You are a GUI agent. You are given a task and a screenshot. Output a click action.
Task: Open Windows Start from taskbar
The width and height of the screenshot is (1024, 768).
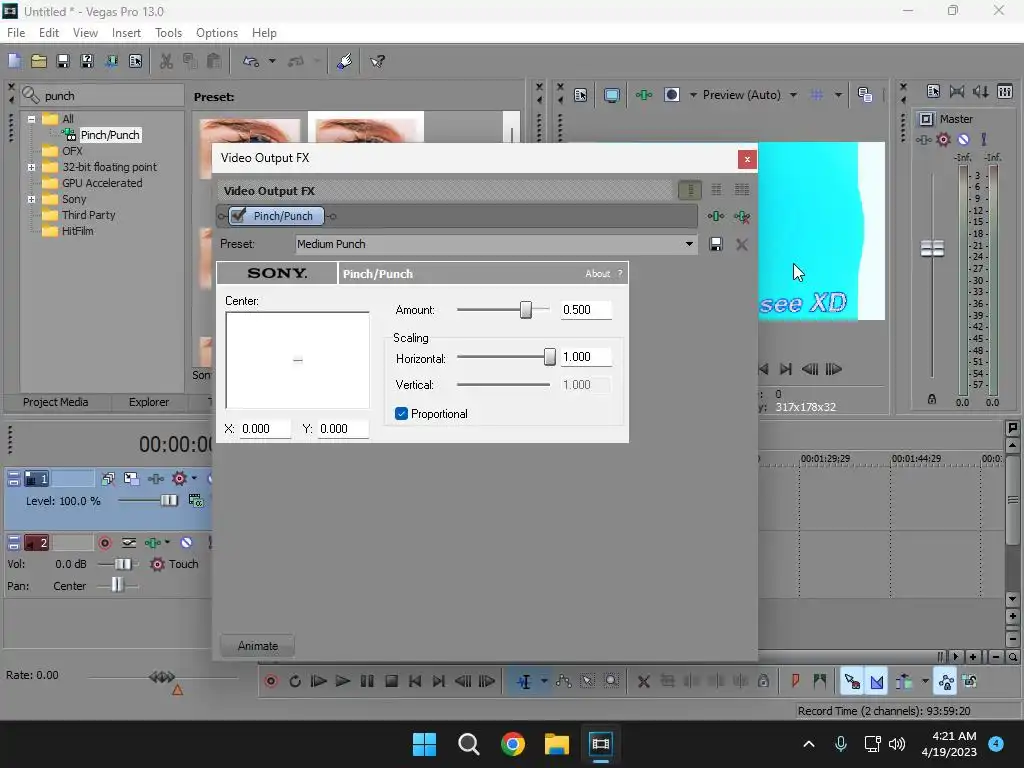[x=424, y=744]
